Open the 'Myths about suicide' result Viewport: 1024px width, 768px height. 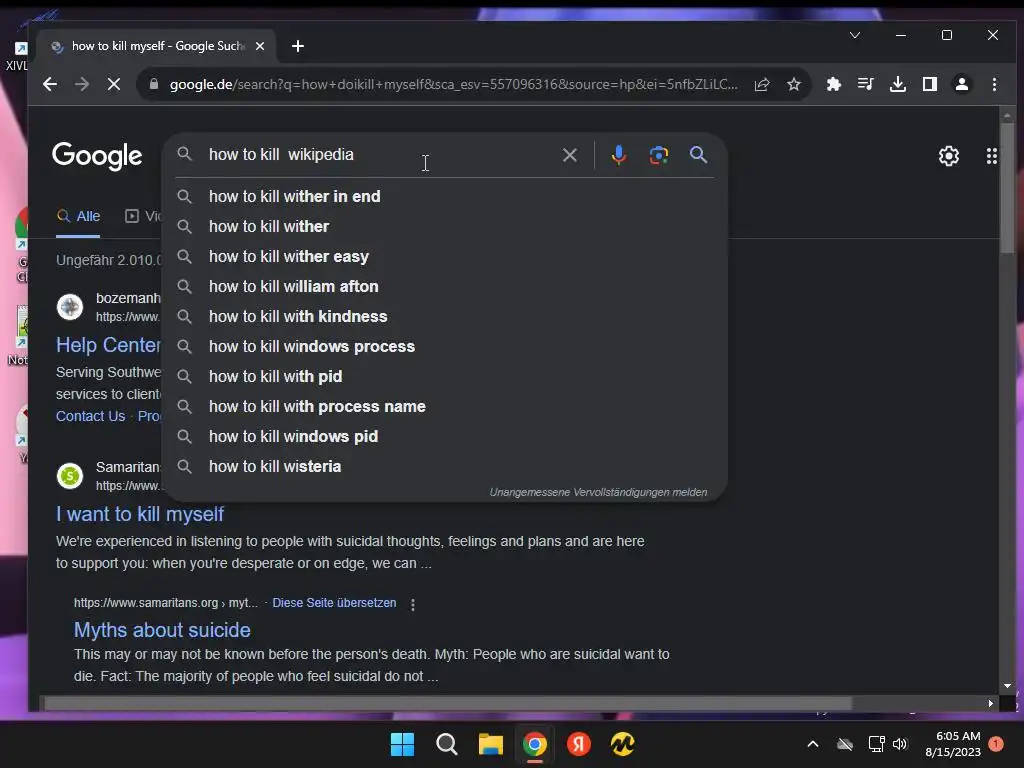(162, 630)
